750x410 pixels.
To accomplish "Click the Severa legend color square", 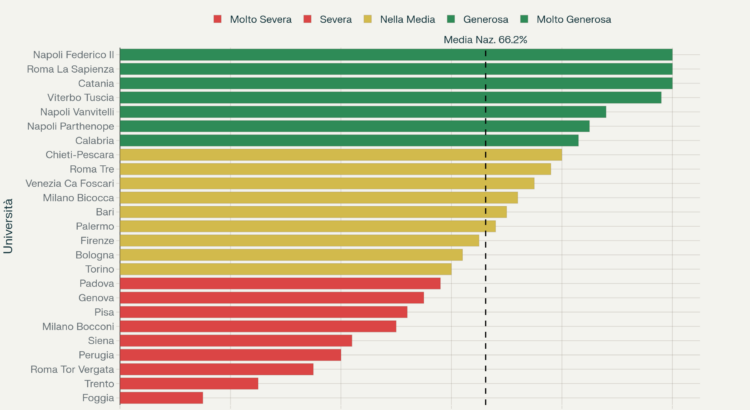I will [x=308, y=19].
